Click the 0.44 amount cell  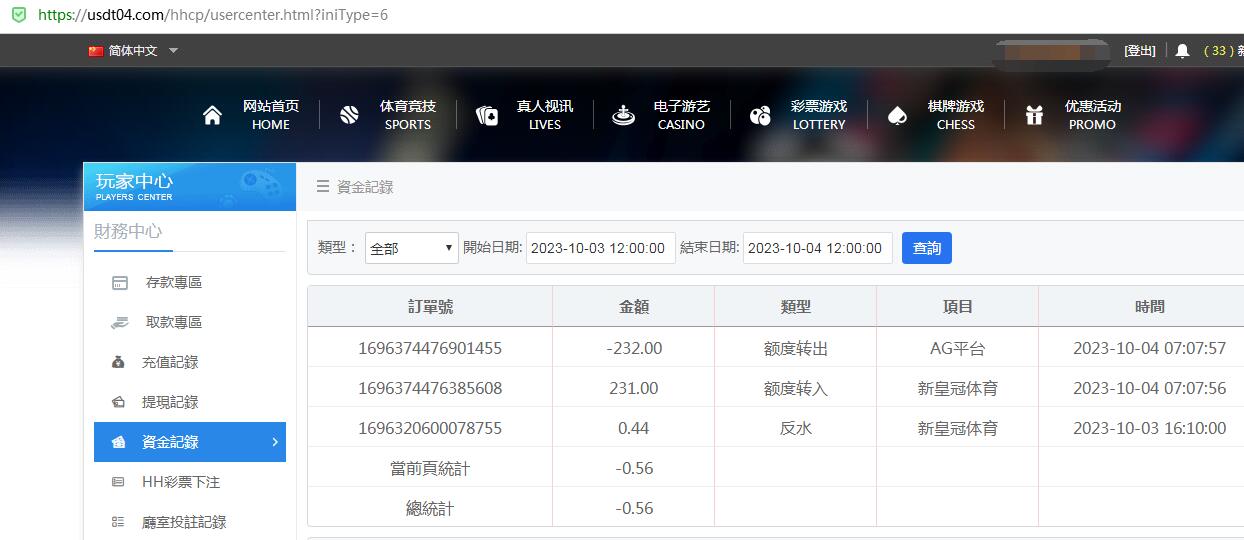634,429
